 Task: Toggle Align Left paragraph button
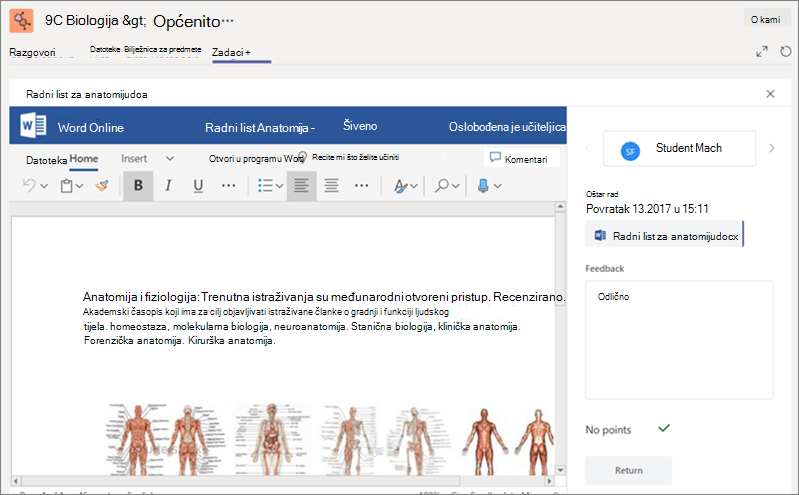301,186
